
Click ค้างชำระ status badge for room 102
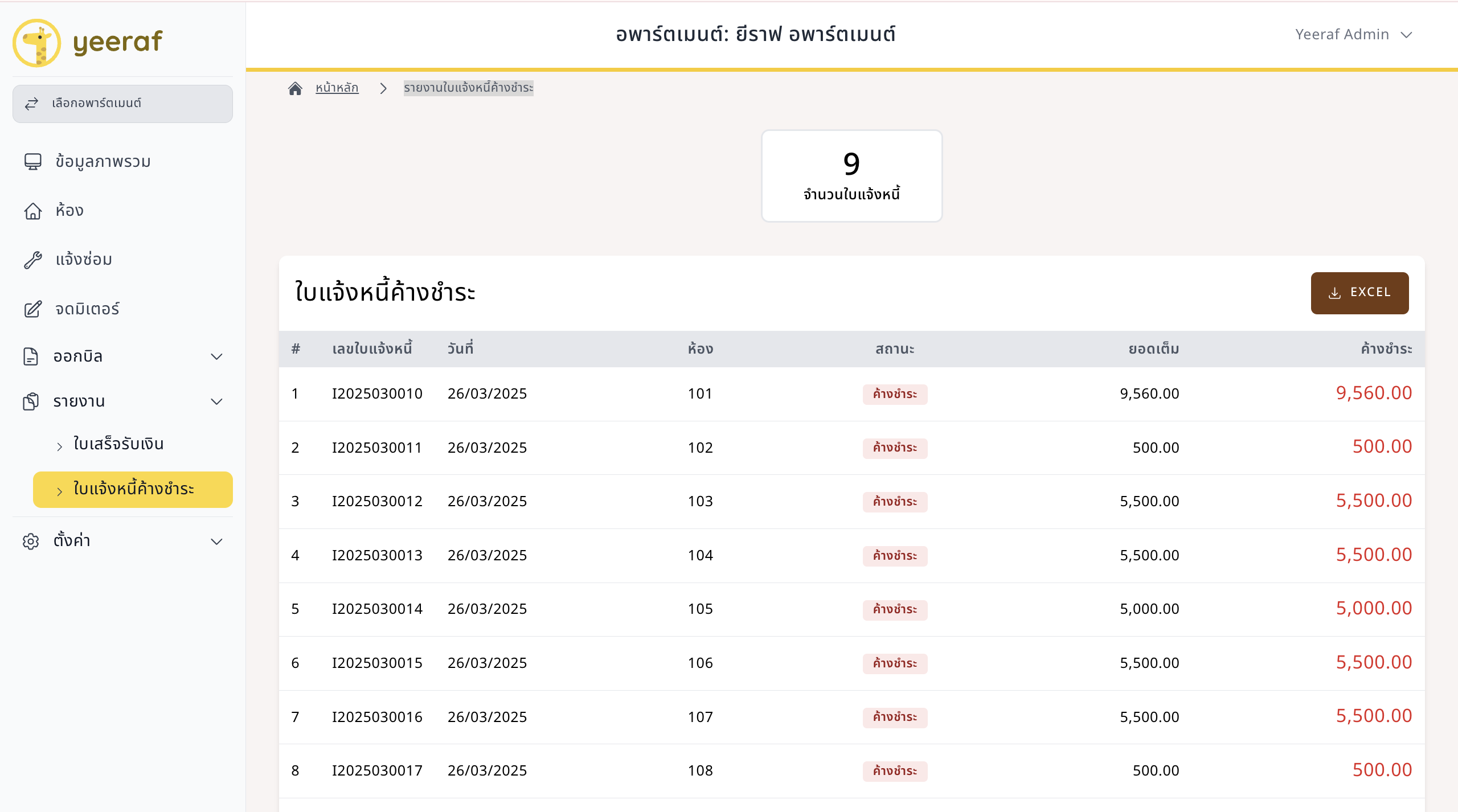tap(895, 448)
